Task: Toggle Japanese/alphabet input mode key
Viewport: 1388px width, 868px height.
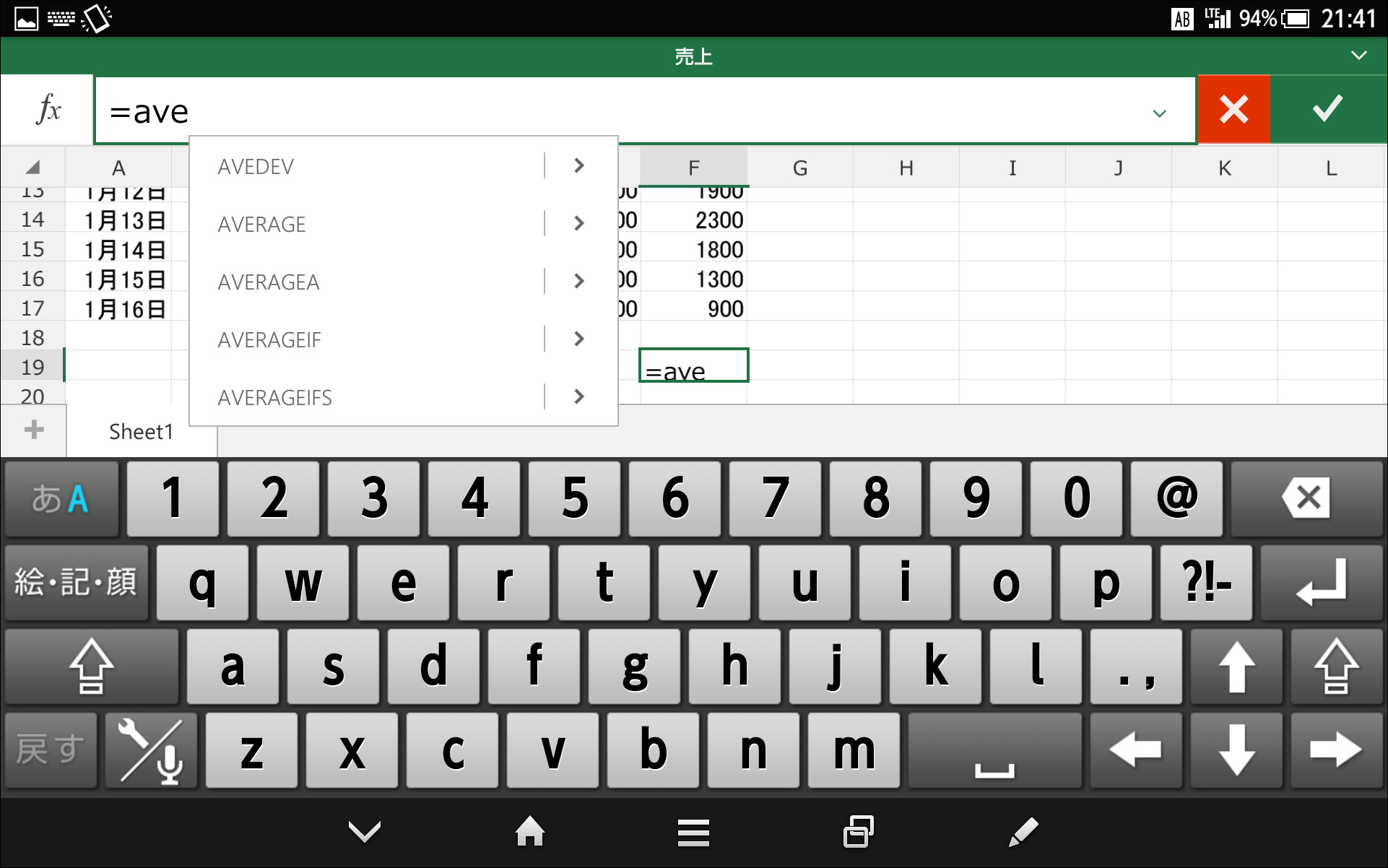Action: click(61, 498)
